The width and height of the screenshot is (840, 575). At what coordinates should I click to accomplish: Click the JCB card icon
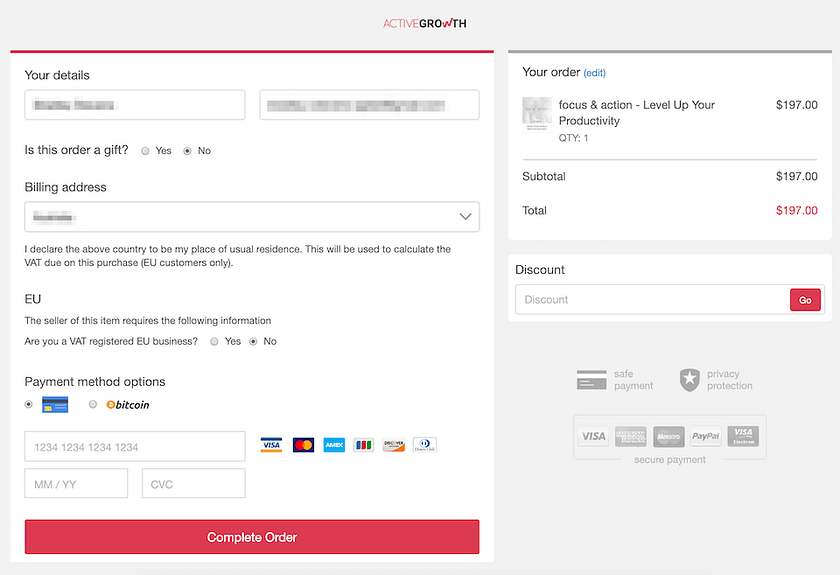tap(364, 445)
